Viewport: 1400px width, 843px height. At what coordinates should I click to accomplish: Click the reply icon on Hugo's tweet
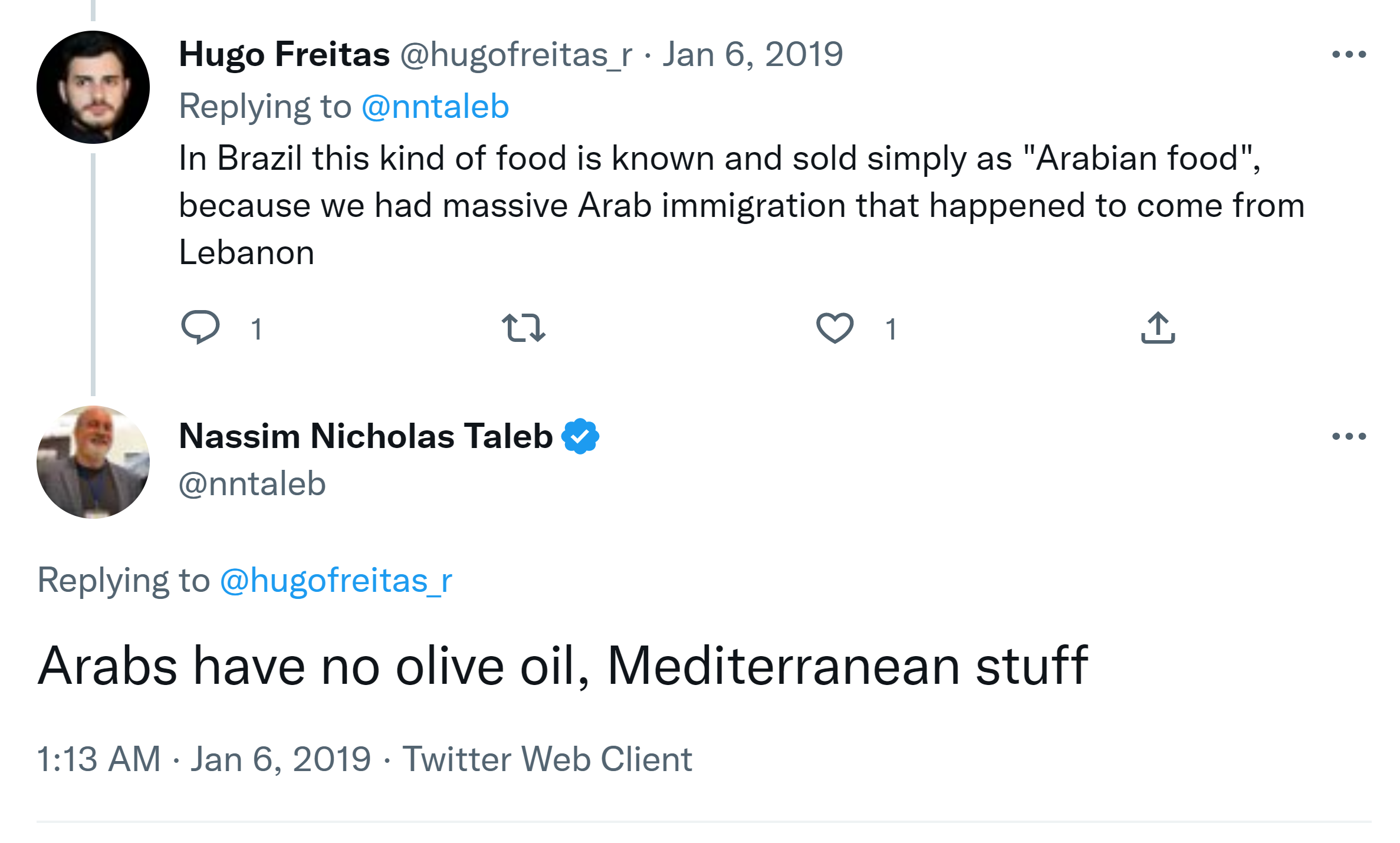coord(201,327)
